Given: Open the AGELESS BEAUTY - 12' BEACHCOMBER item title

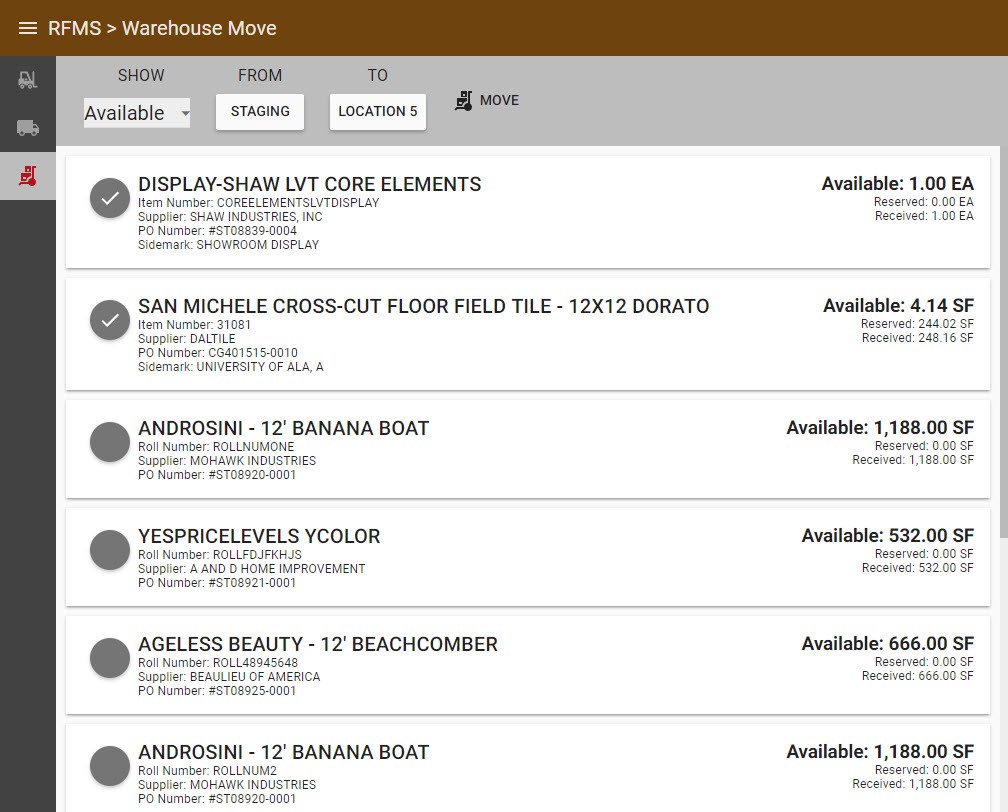Looking at the screenshot, I should [x=318, y=644].
